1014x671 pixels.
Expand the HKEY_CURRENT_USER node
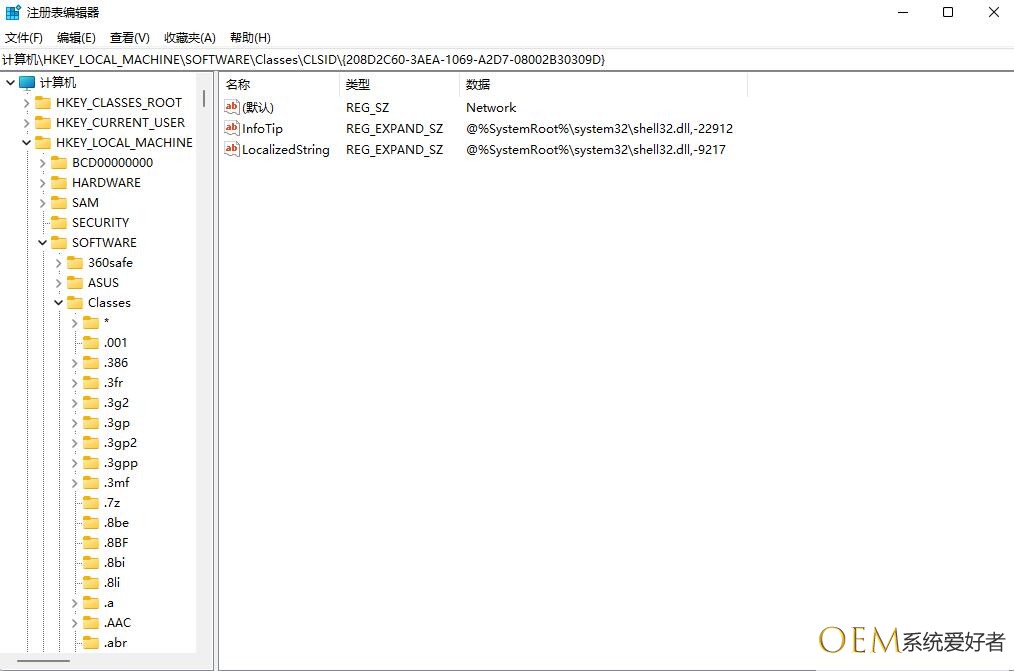click(27, 123)
